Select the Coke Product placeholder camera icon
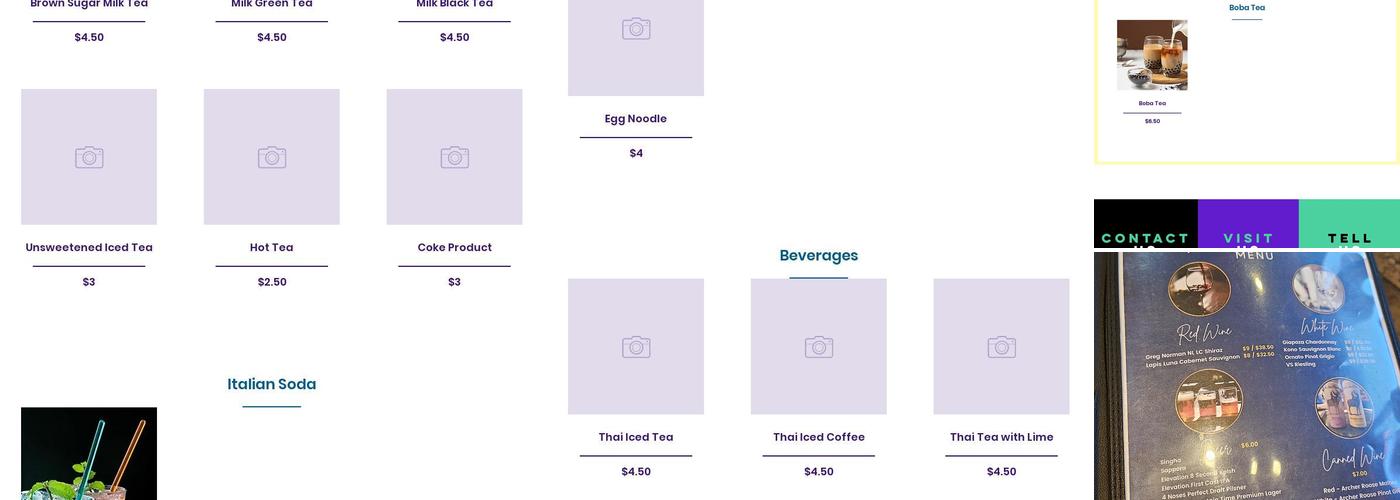 (455, 157)
